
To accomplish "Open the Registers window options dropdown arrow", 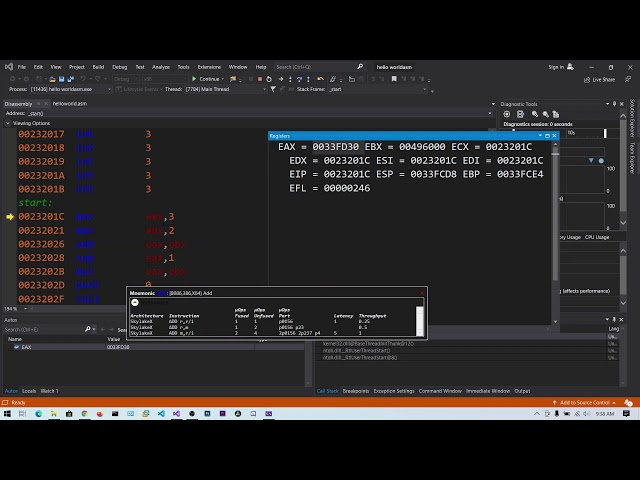I will click(540, 136).
